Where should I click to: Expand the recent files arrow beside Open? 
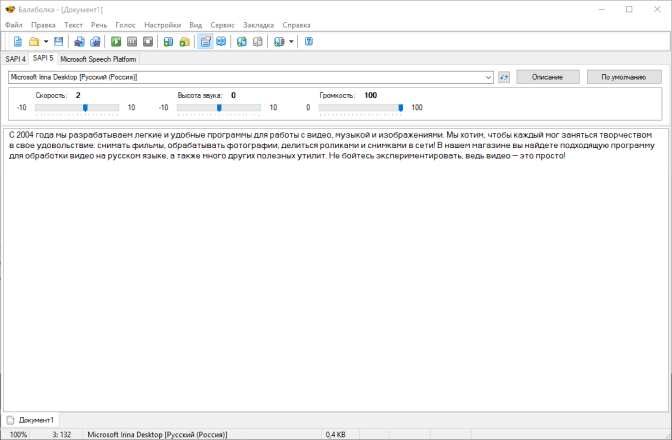pos(46,42)
